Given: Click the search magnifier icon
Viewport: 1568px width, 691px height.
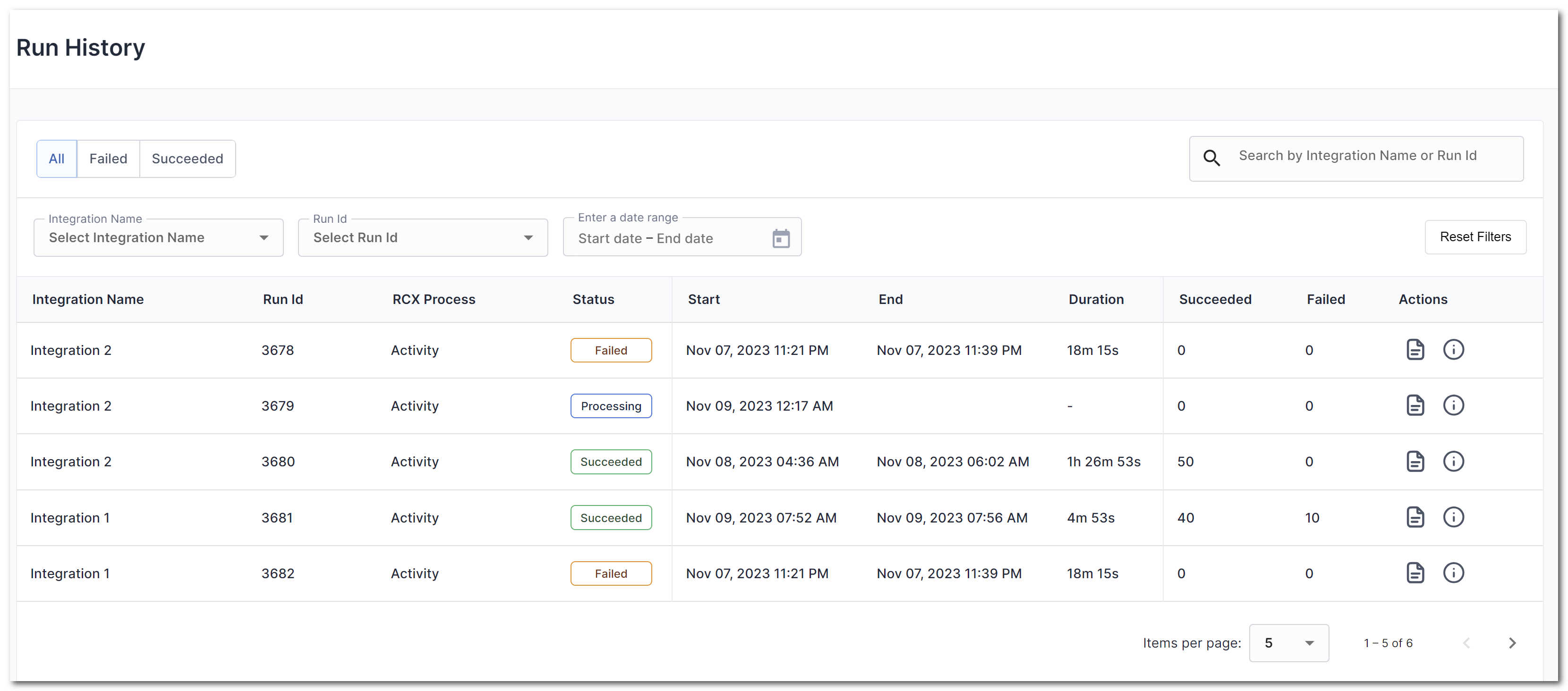Looking at the screenshot, I should point(1211,158).
